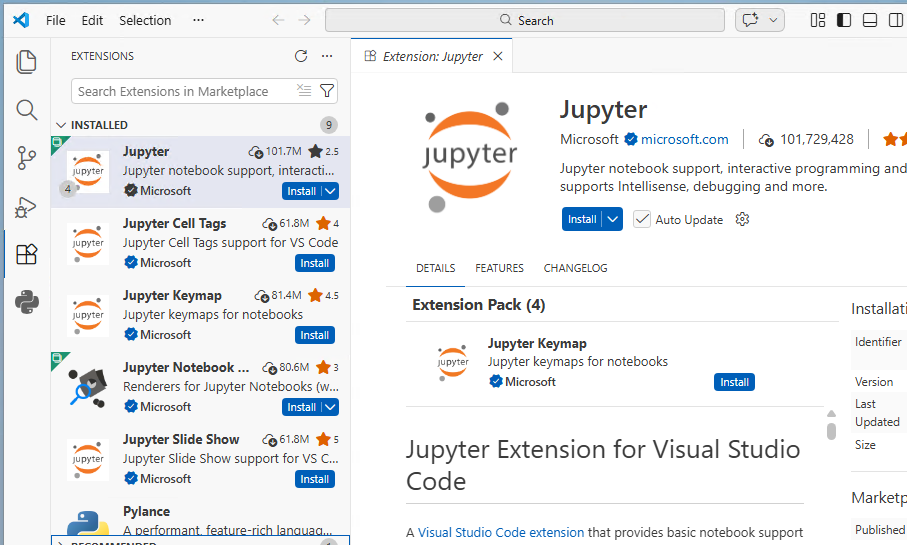
Task: Open the Explorer view in activity bar
Action: point(26,62)
